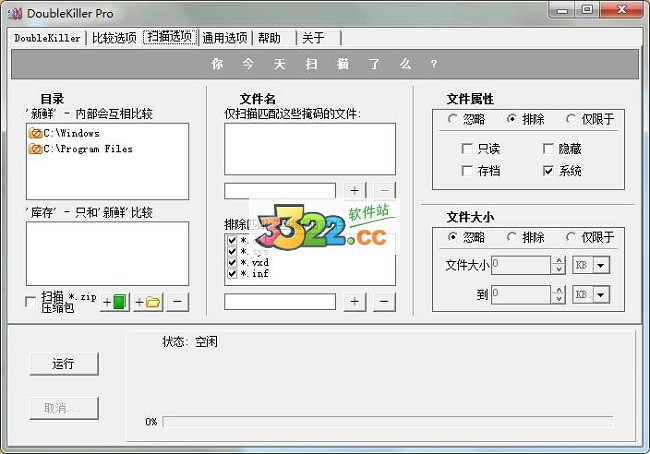Click the 取消 (Cancel) button

(x=64, y=408)
